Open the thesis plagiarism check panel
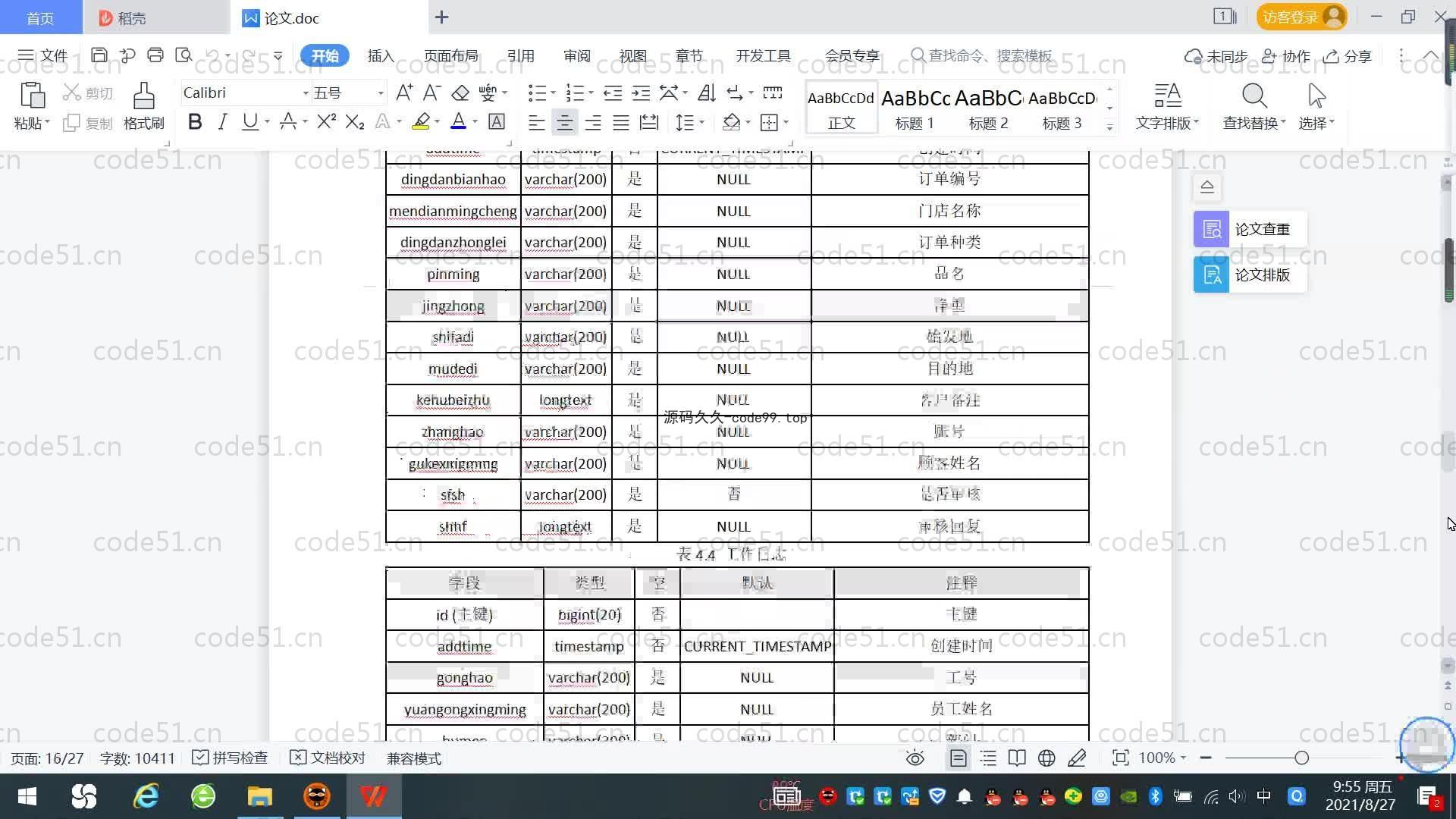This screenshot has width=1456, height=819. click(x=1250, y=229)
